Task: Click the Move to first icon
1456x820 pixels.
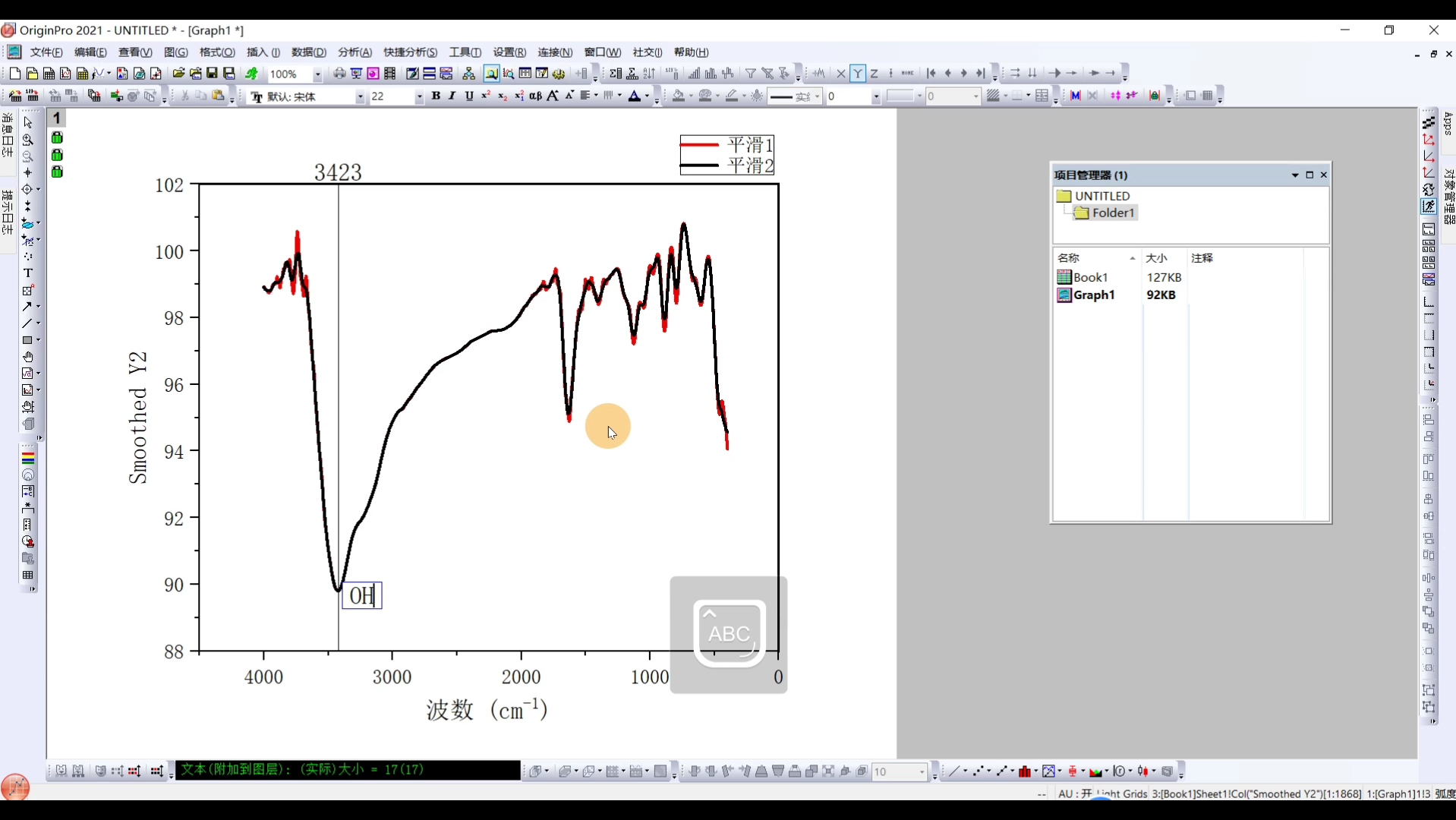Action: (931, 74)
